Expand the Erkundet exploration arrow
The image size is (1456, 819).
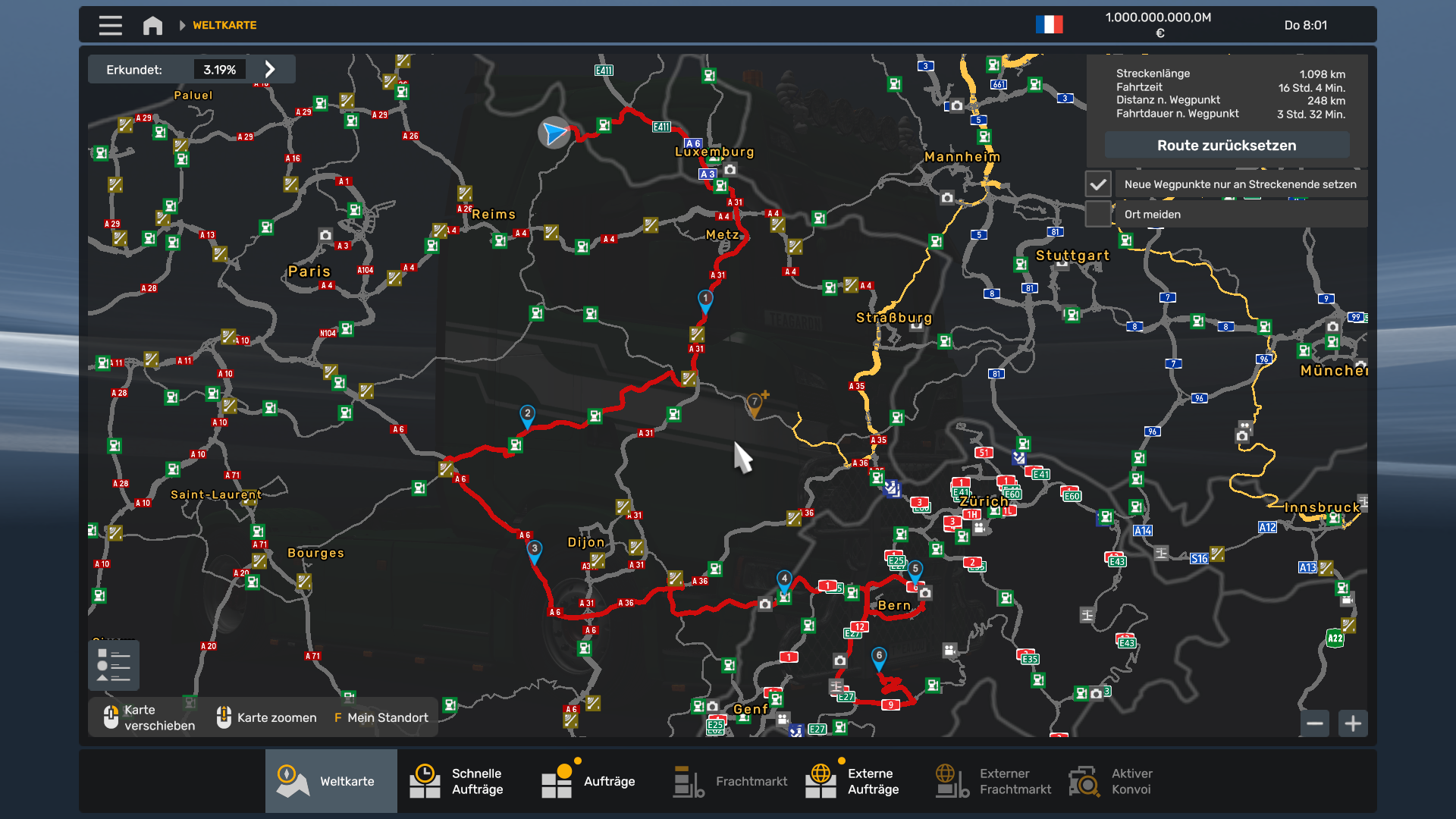click(x=270, y=70)
